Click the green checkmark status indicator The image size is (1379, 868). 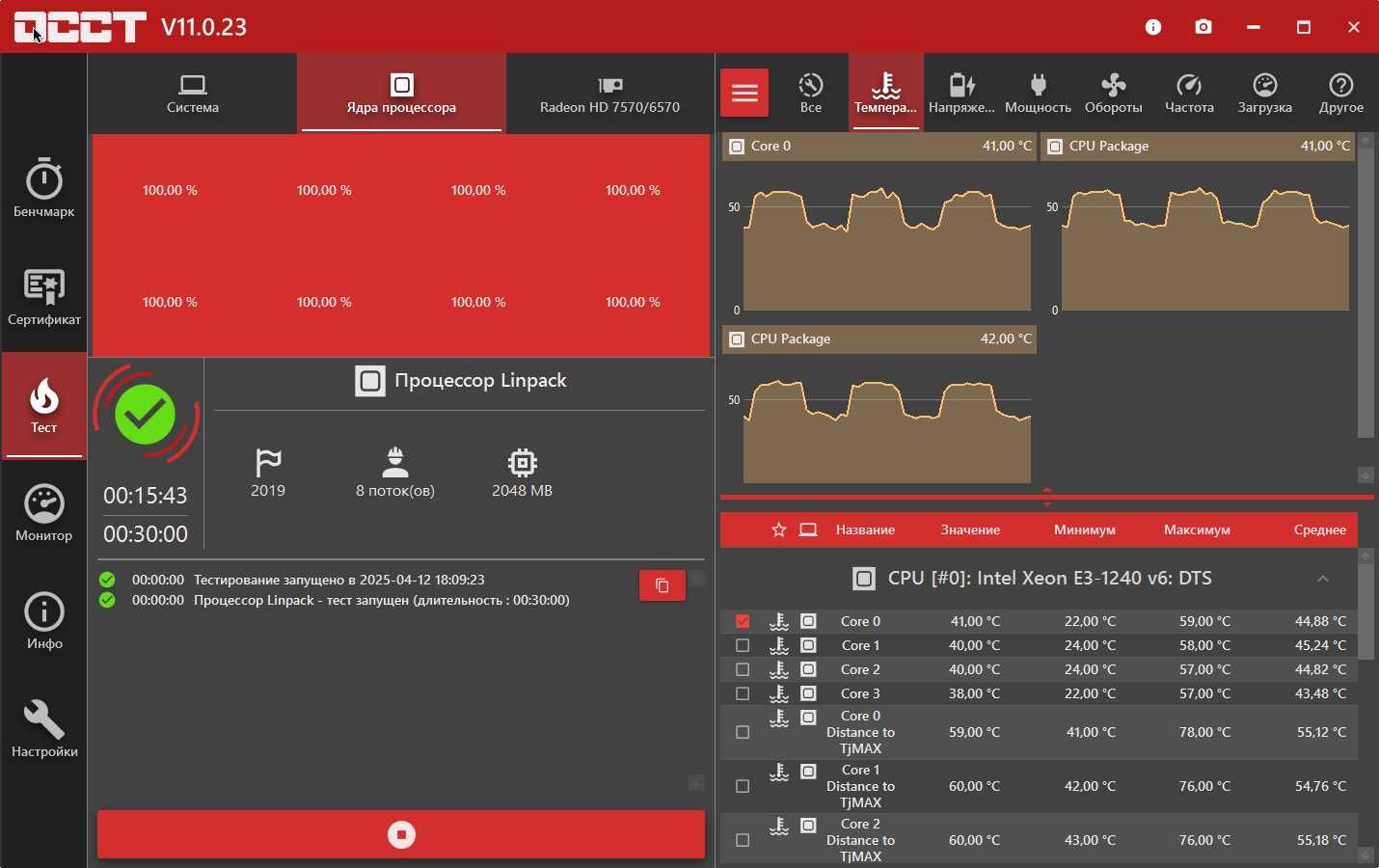coord(146,415)
